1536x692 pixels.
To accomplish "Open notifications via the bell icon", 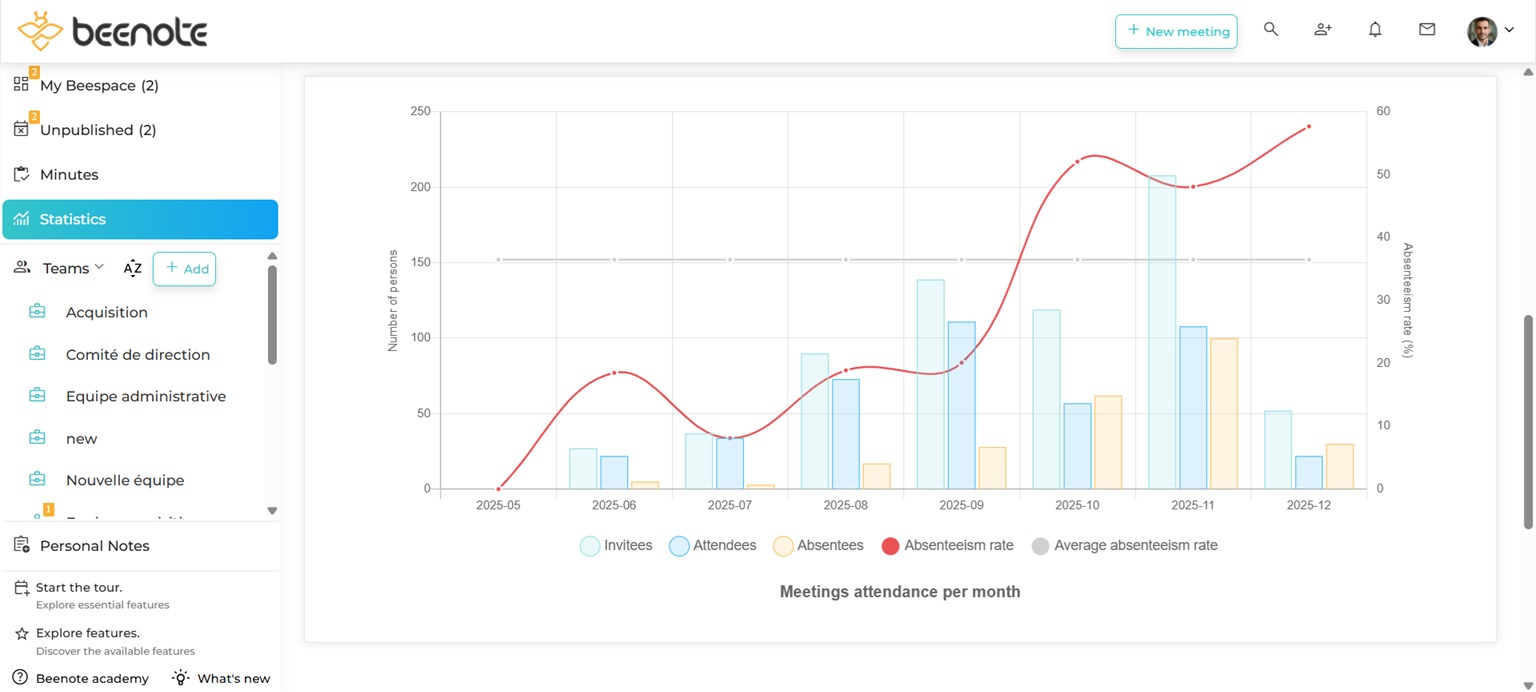I will [1375, 29].
